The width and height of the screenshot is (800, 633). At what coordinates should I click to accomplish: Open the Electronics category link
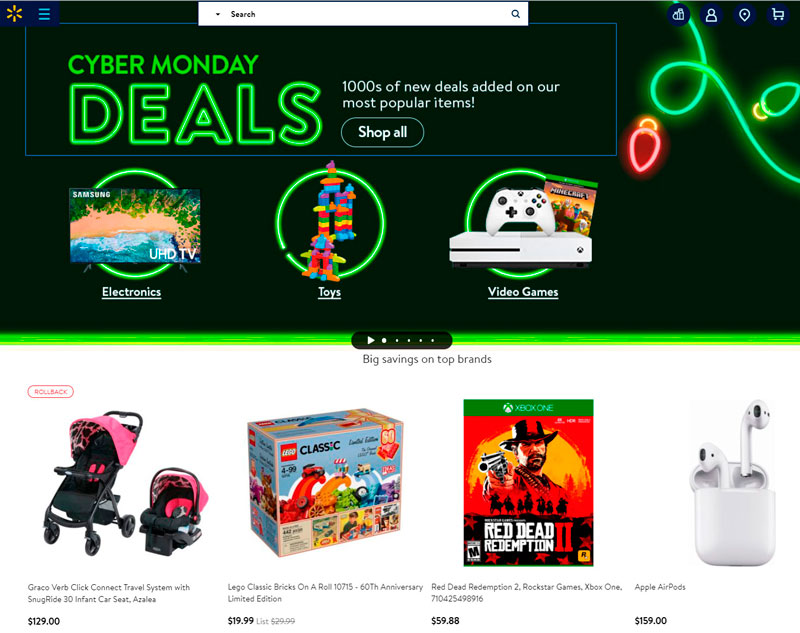(132, 292)
